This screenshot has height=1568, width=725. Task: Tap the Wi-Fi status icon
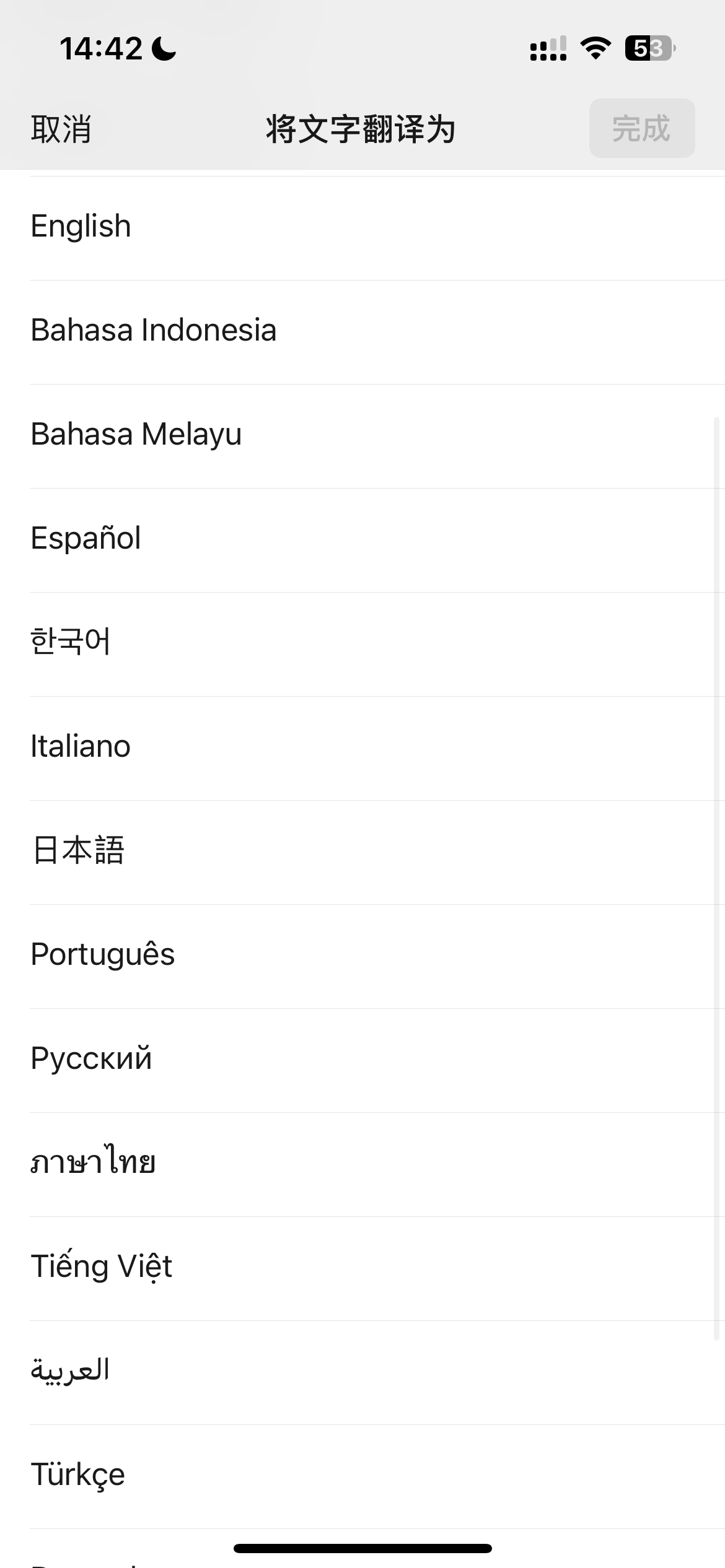pos(595,48)
